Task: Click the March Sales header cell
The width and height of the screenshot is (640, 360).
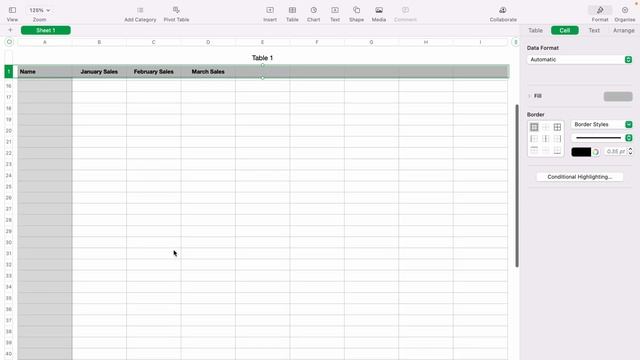Action: (x=208, y=71)
